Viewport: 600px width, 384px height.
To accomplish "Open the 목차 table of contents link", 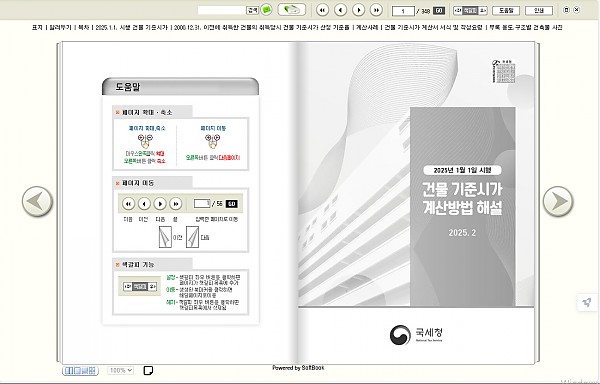I will coord(83,28).
